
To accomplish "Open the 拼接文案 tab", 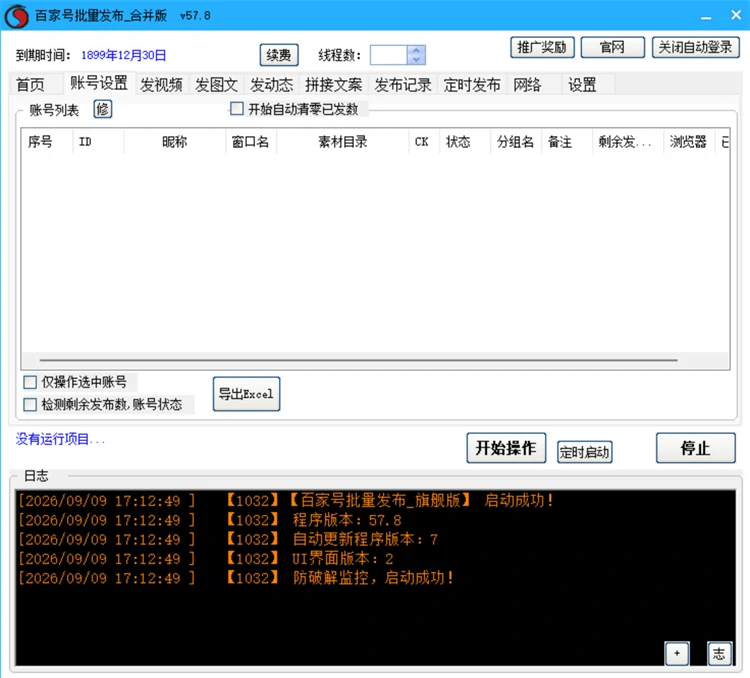I will (333, 85).
